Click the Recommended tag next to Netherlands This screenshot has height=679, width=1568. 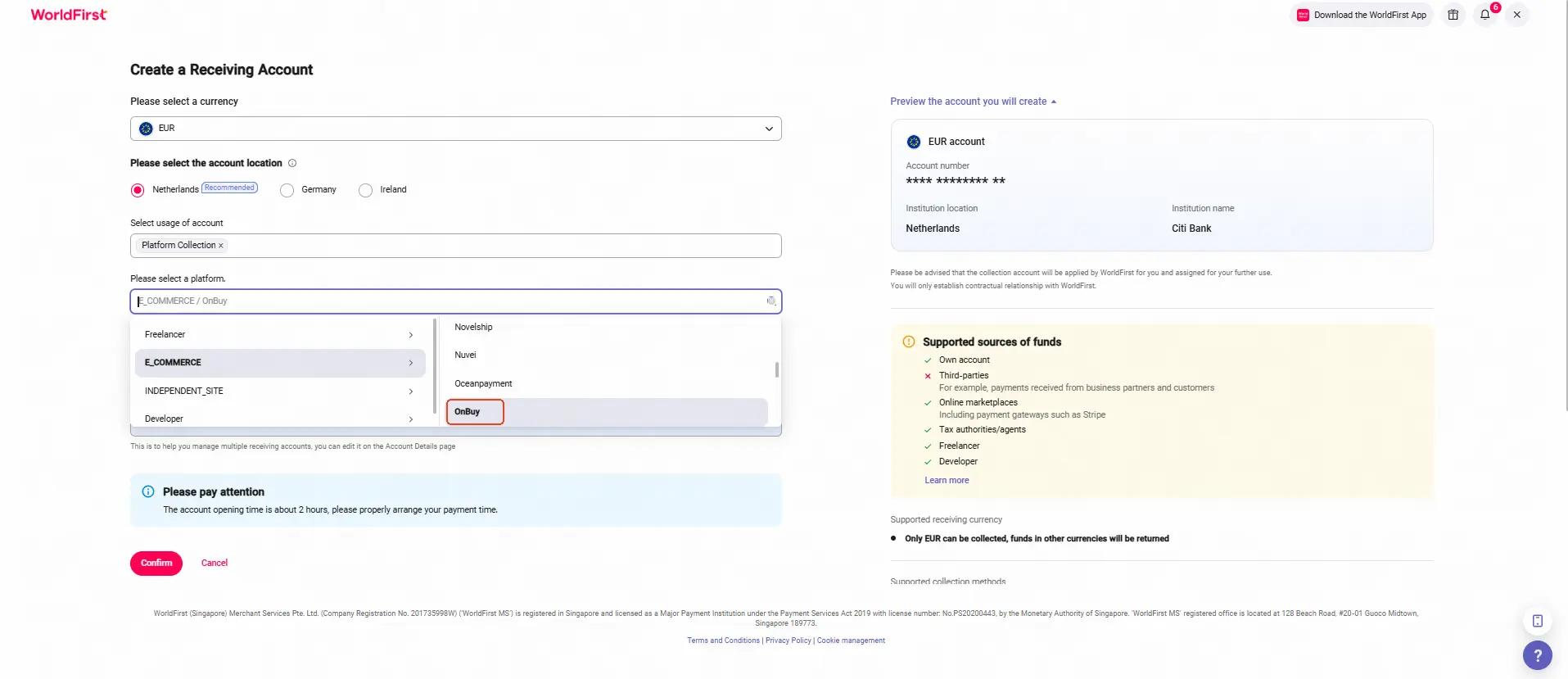(x=230, y=188)
